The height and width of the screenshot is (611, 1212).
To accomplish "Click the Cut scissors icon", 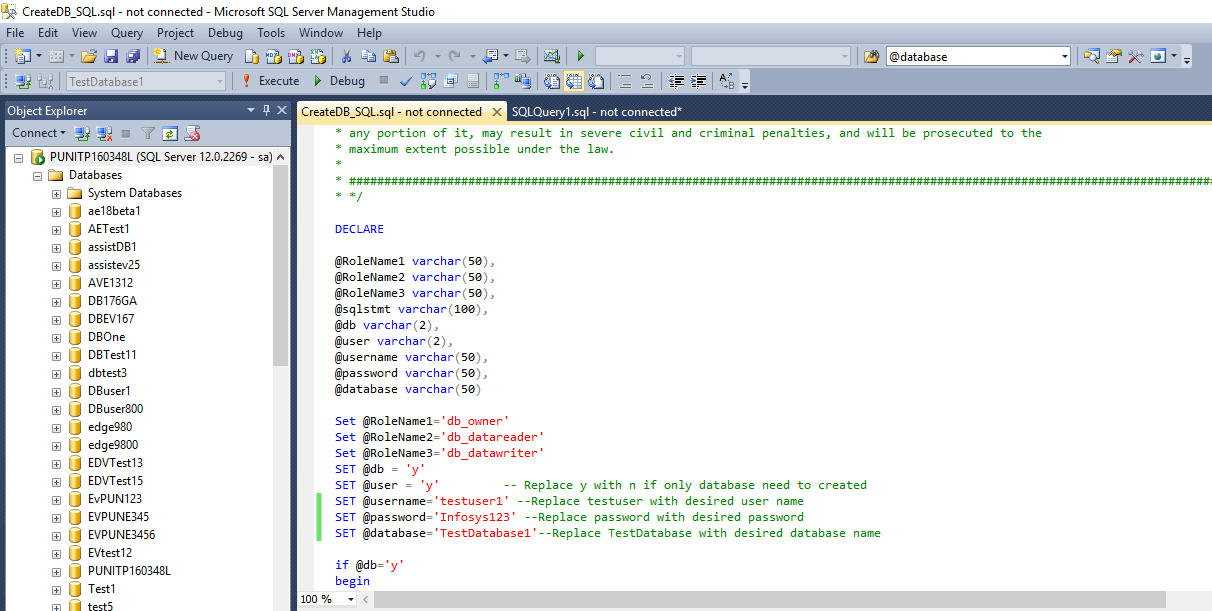I will click(346, 56).
